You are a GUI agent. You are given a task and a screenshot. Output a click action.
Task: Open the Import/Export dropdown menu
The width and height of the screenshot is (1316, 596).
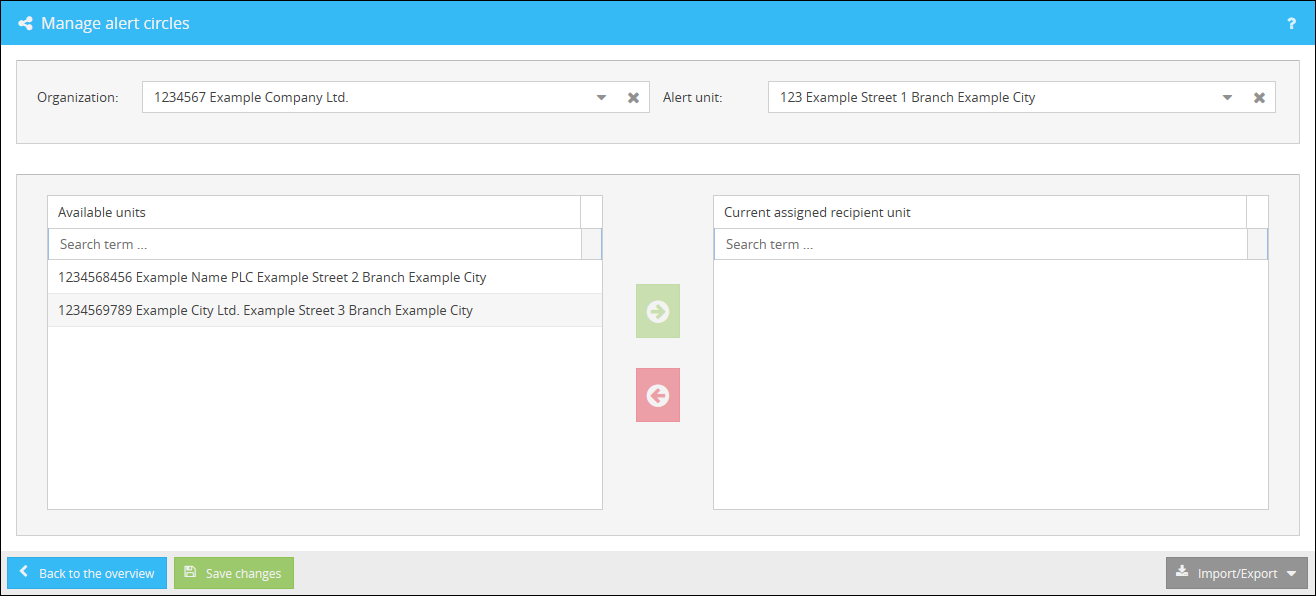[1237, 573]
